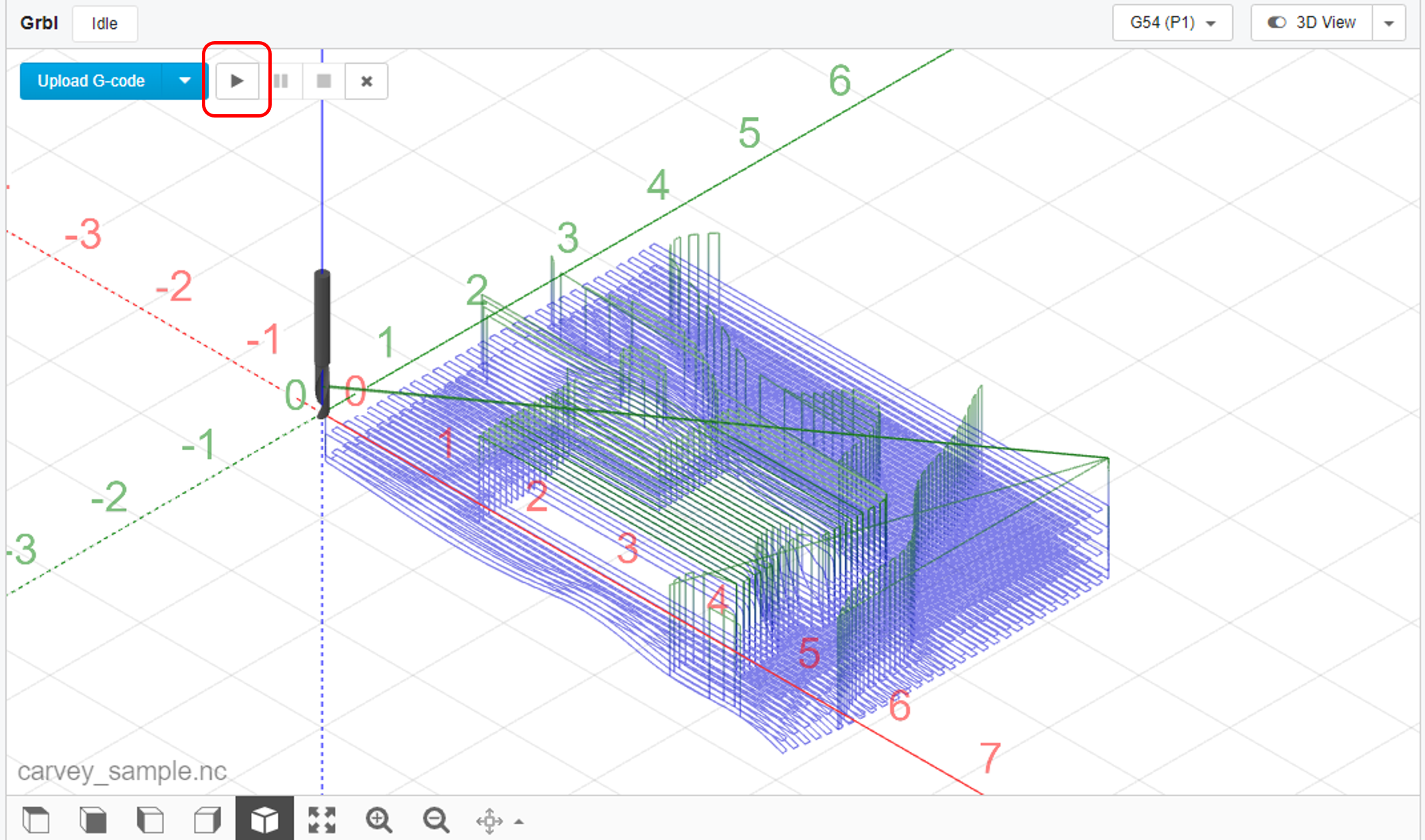1425x840 pixels.
Task: Toggle the 3D View switch
Action: click(1312, 23)
